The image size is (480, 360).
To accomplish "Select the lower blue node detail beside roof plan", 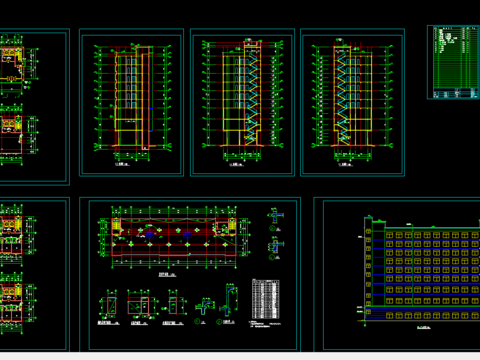I will pos(275,248).
